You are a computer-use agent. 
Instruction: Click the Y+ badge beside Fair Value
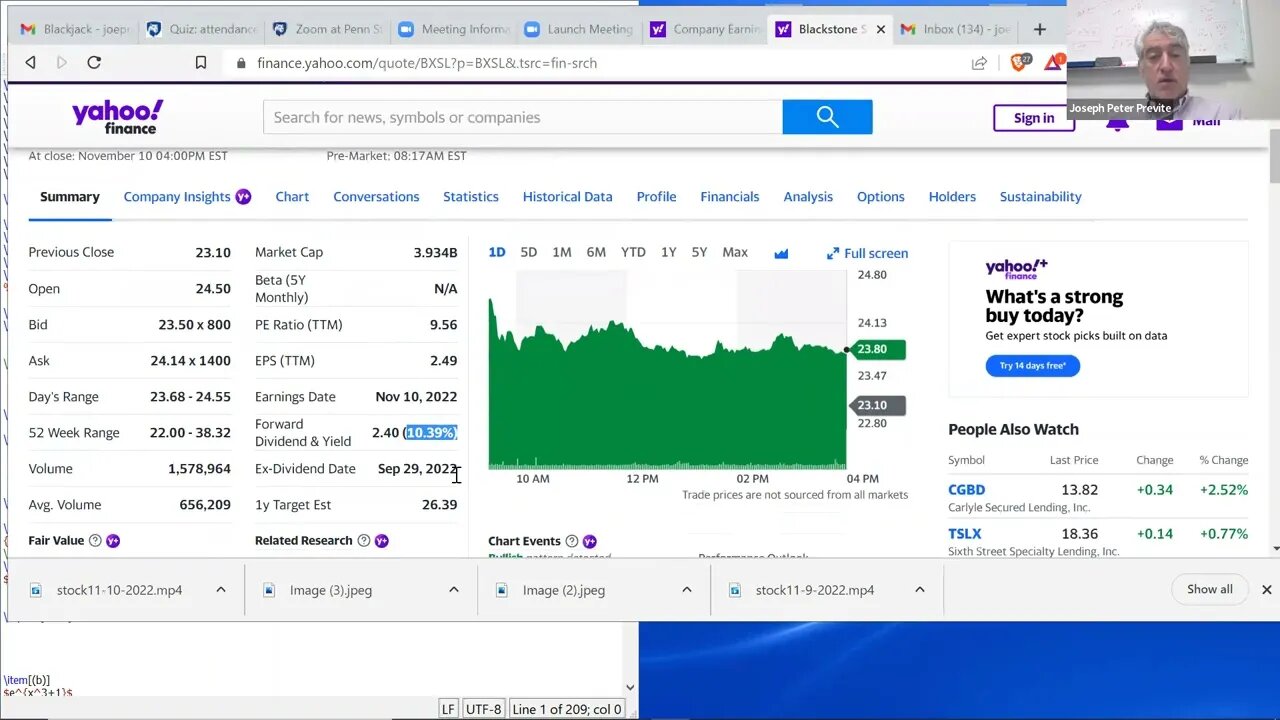[x=113, y=541]
